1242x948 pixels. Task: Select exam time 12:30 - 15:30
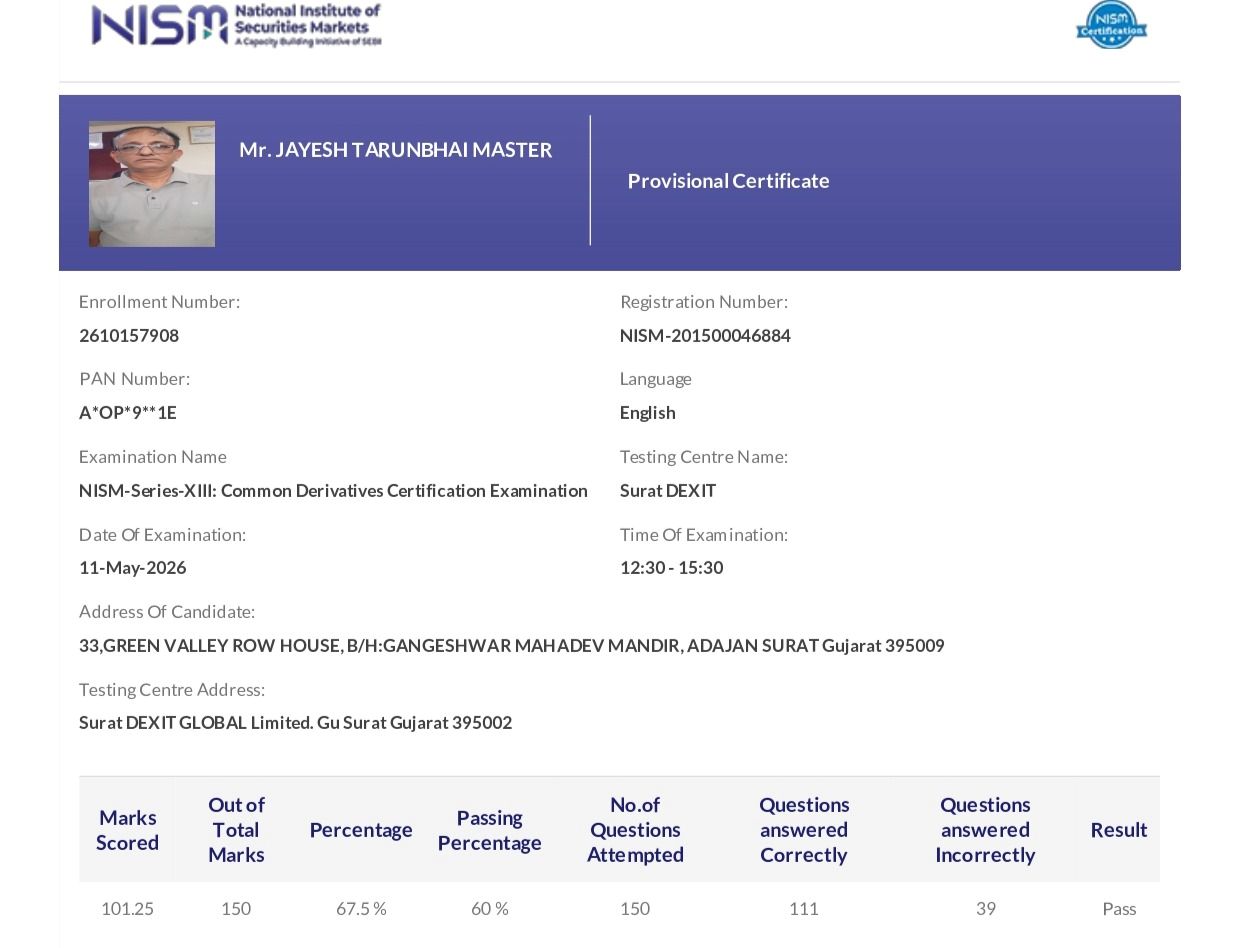(671, 568)
